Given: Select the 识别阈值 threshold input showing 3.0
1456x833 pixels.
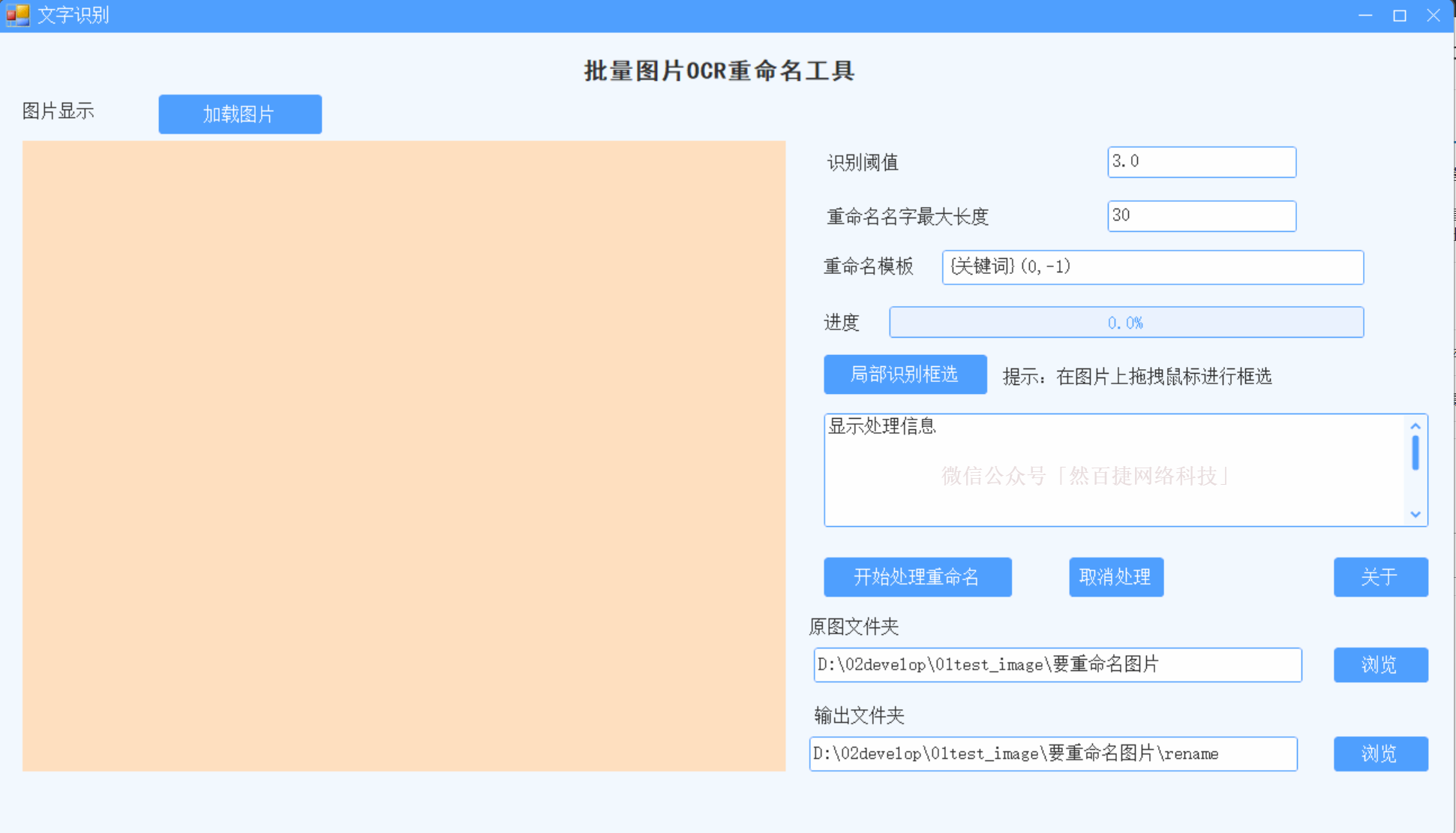Looking at the screenshot, I should click(1201, 162).
